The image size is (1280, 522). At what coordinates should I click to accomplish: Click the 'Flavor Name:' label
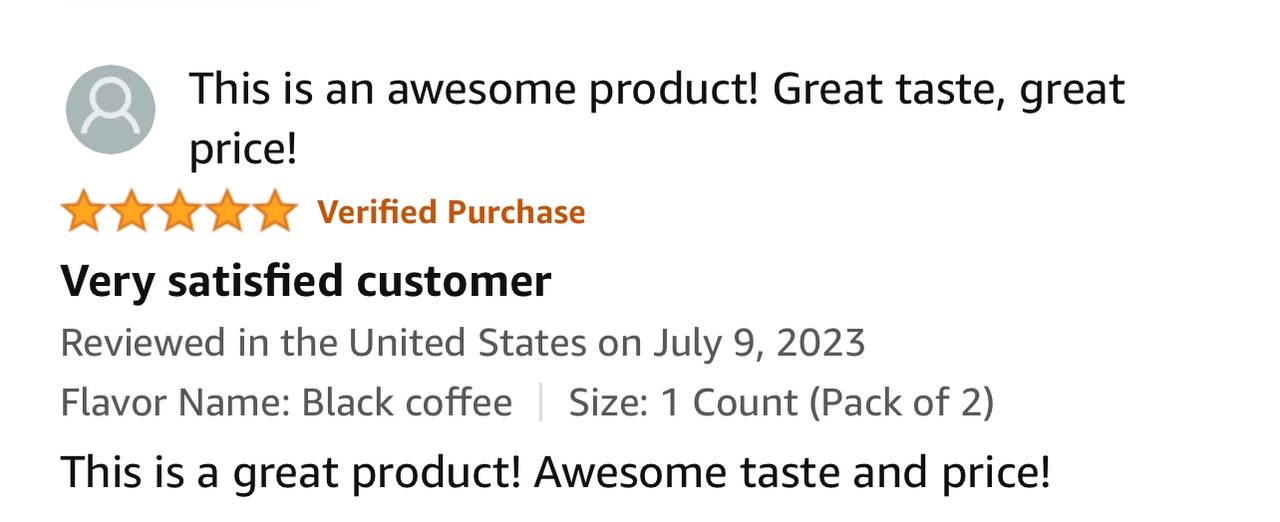(176, 402)
